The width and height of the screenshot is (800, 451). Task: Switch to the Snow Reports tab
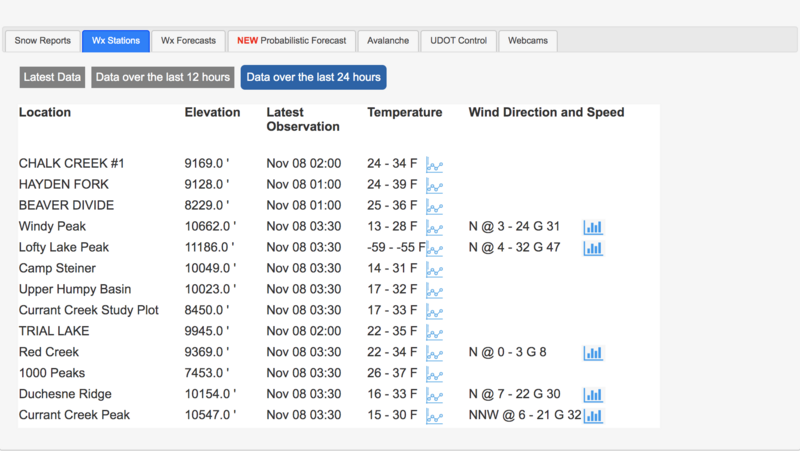(x=42, y=41)
